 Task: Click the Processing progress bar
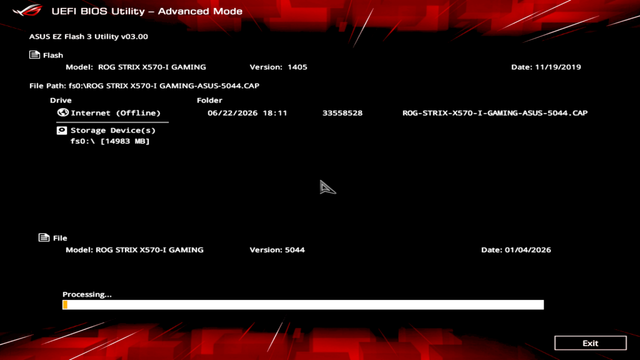pos(303,304)
